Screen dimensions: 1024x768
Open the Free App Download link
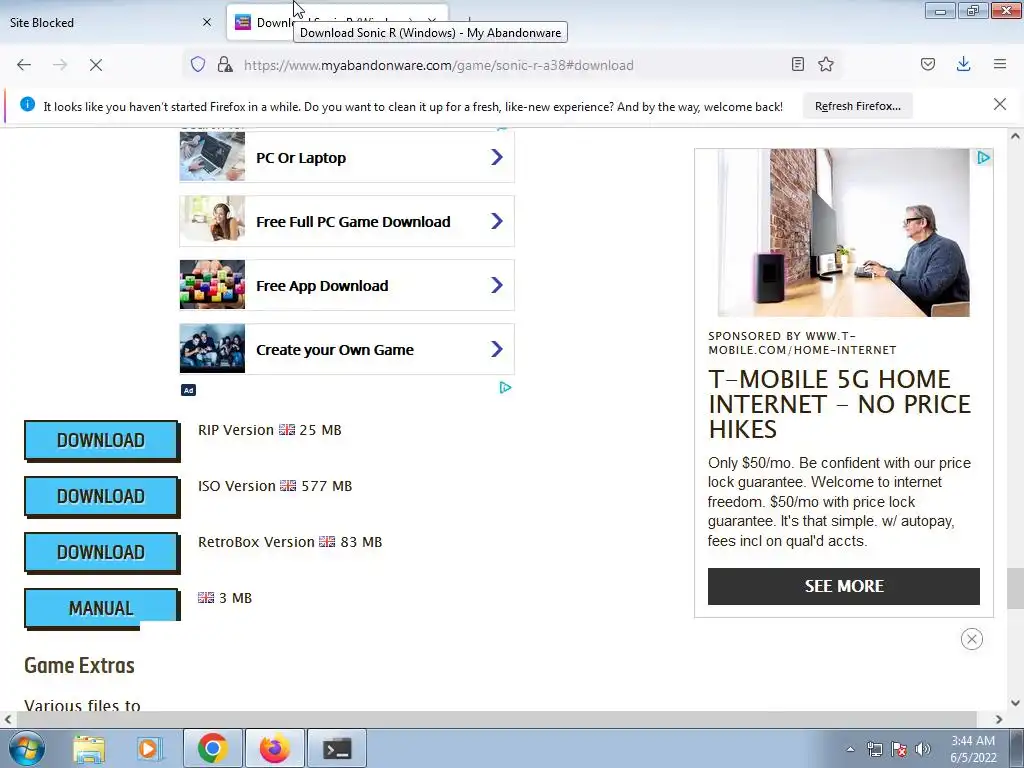point(347,285)
